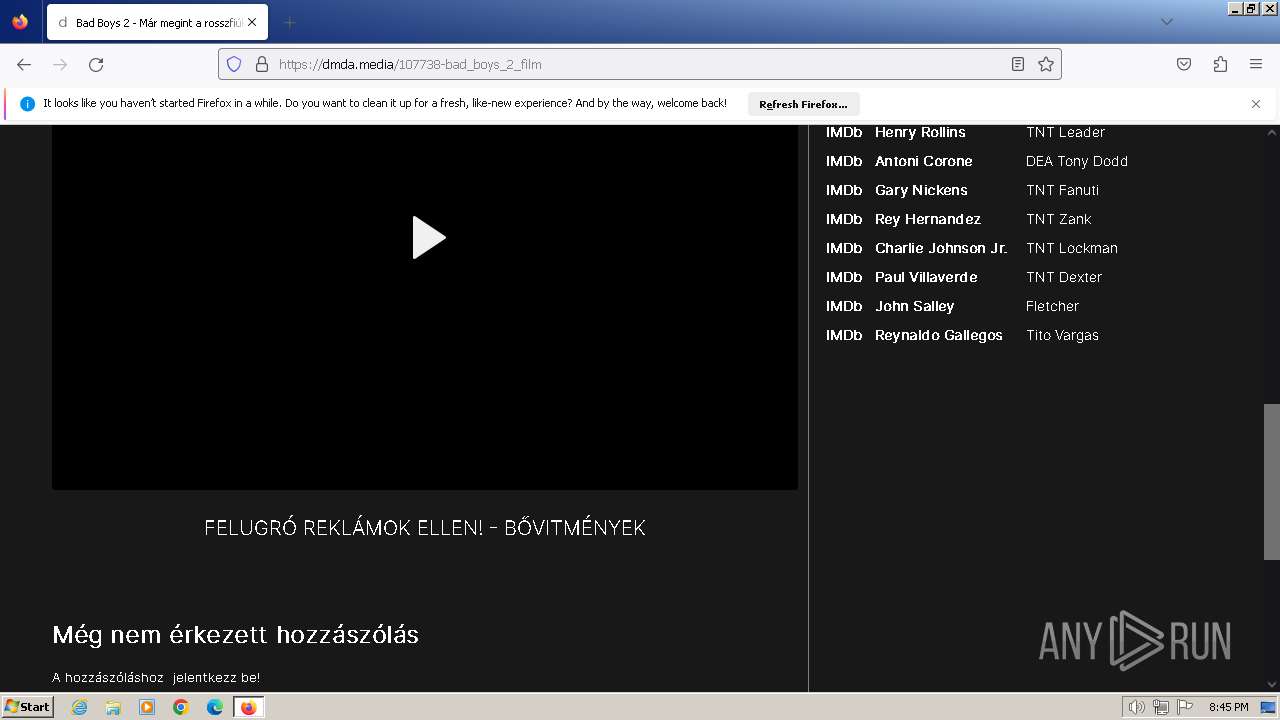1280x720 pixels.
Task: Select actor name Antoni Corone
Action: point(923,161)
